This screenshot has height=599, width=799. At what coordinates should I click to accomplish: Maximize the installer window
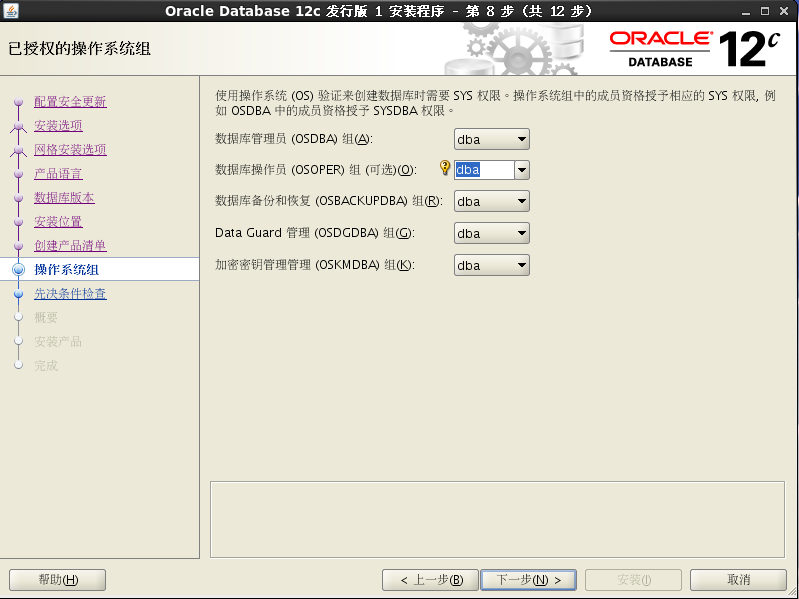pos(764,11)
